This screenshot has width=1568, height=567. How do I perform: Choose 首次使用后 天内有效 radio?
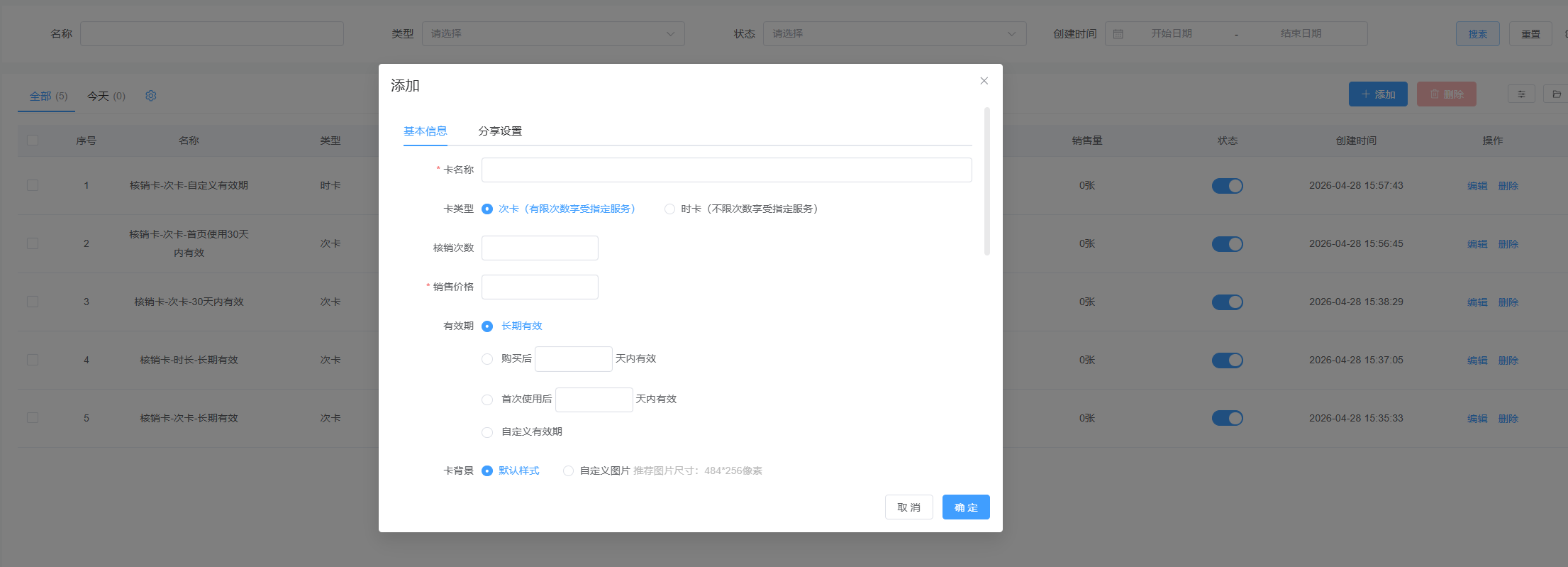(x=487, y=400)
